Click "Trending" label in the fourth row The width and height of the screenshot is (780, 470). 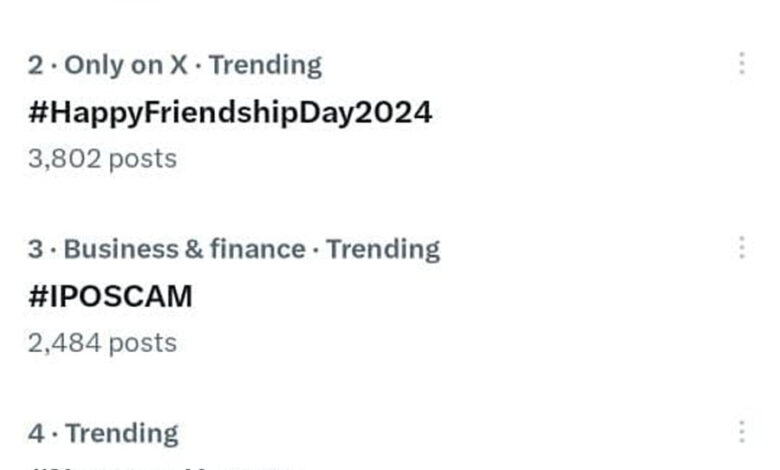pos(121,433)
